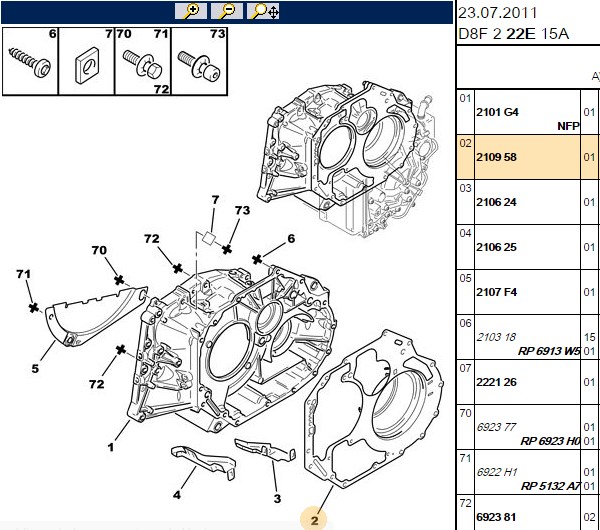Select part number 6923 81

tap(496, 517)
